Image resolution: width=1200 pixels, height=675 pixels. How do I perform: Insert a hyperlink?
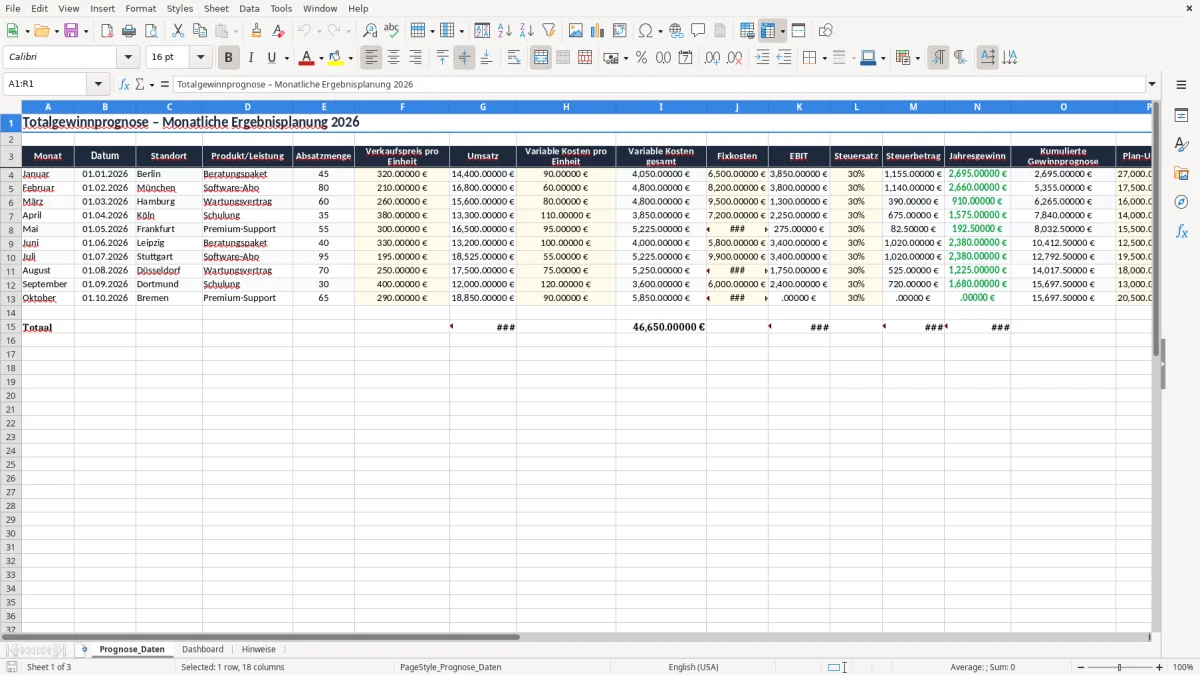click(677, 31)
